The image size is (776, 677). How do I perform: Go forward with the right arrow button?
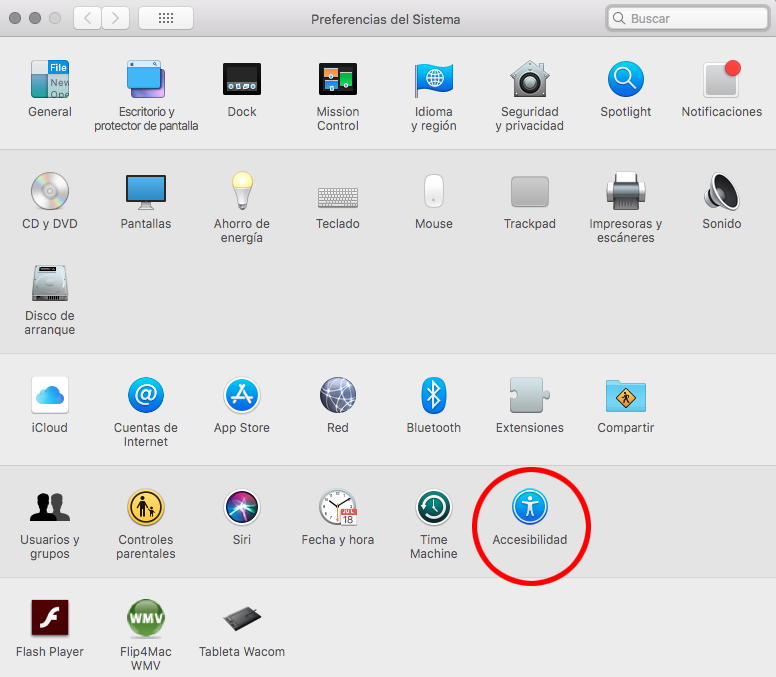(116, 18)
